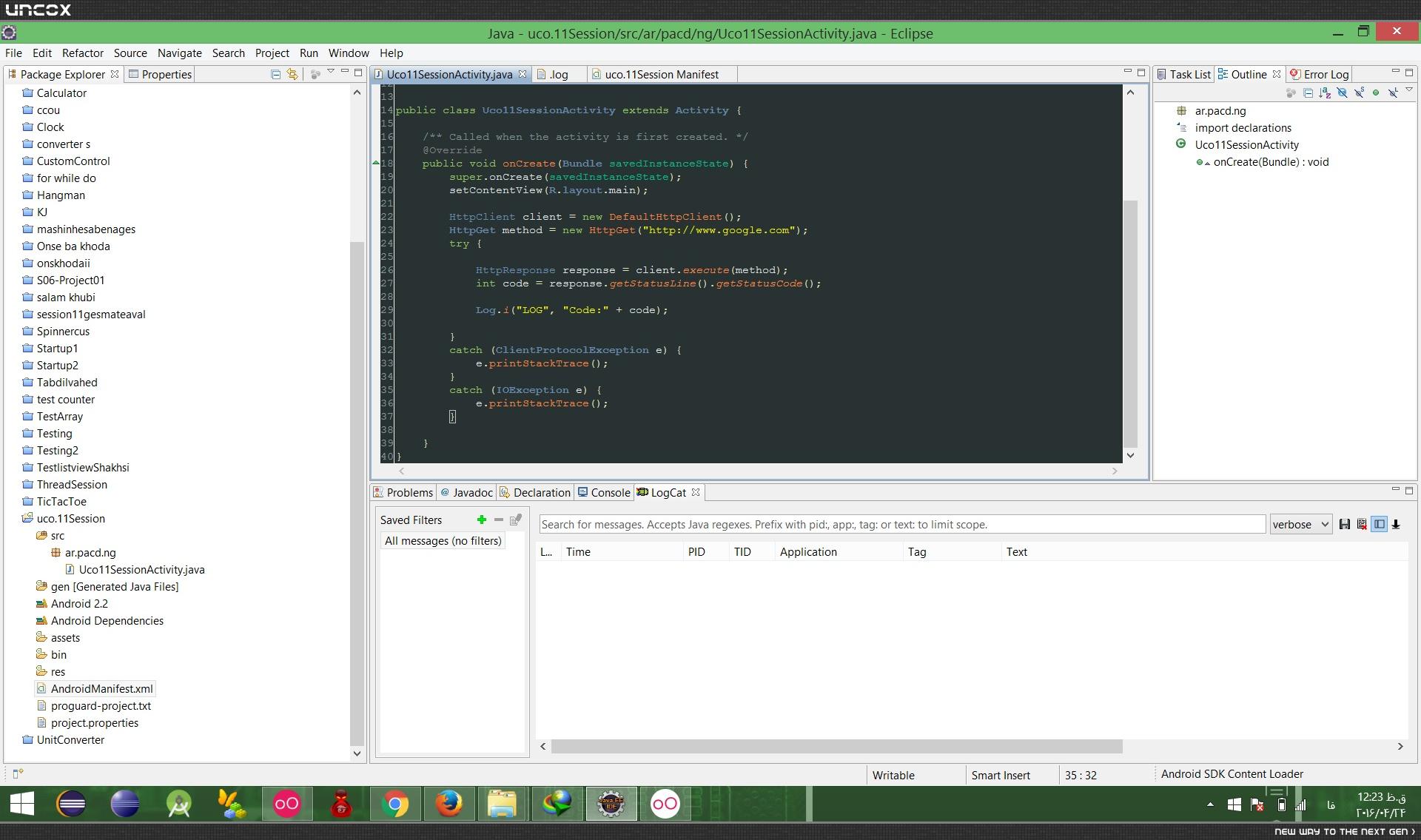Edit the selected LogCat filter
The height and width of the screenshot is (840, 1421).
pos(516,520)
